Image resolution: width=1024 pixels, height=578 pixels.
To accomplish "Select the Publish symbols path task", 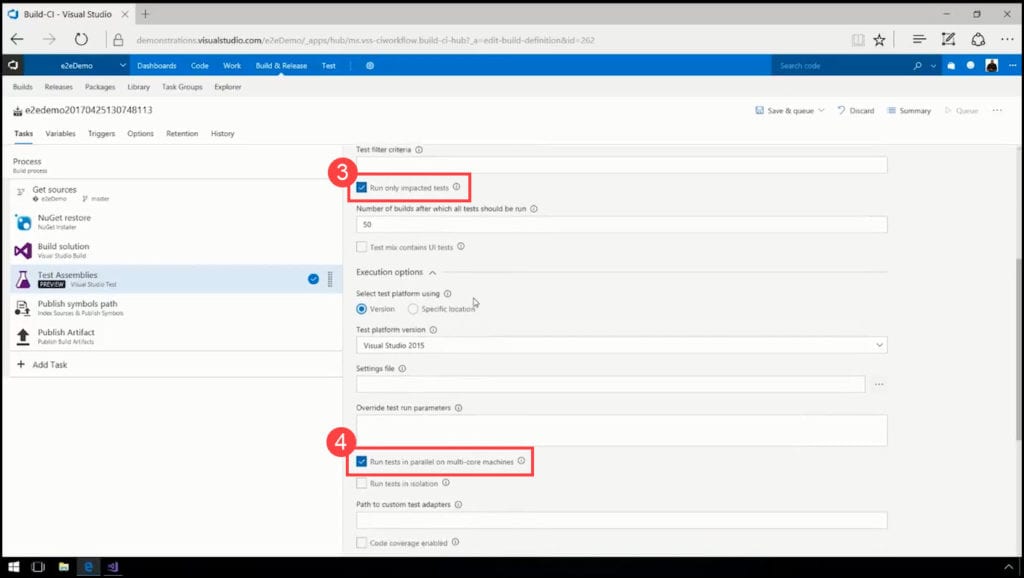I will 176,308.
